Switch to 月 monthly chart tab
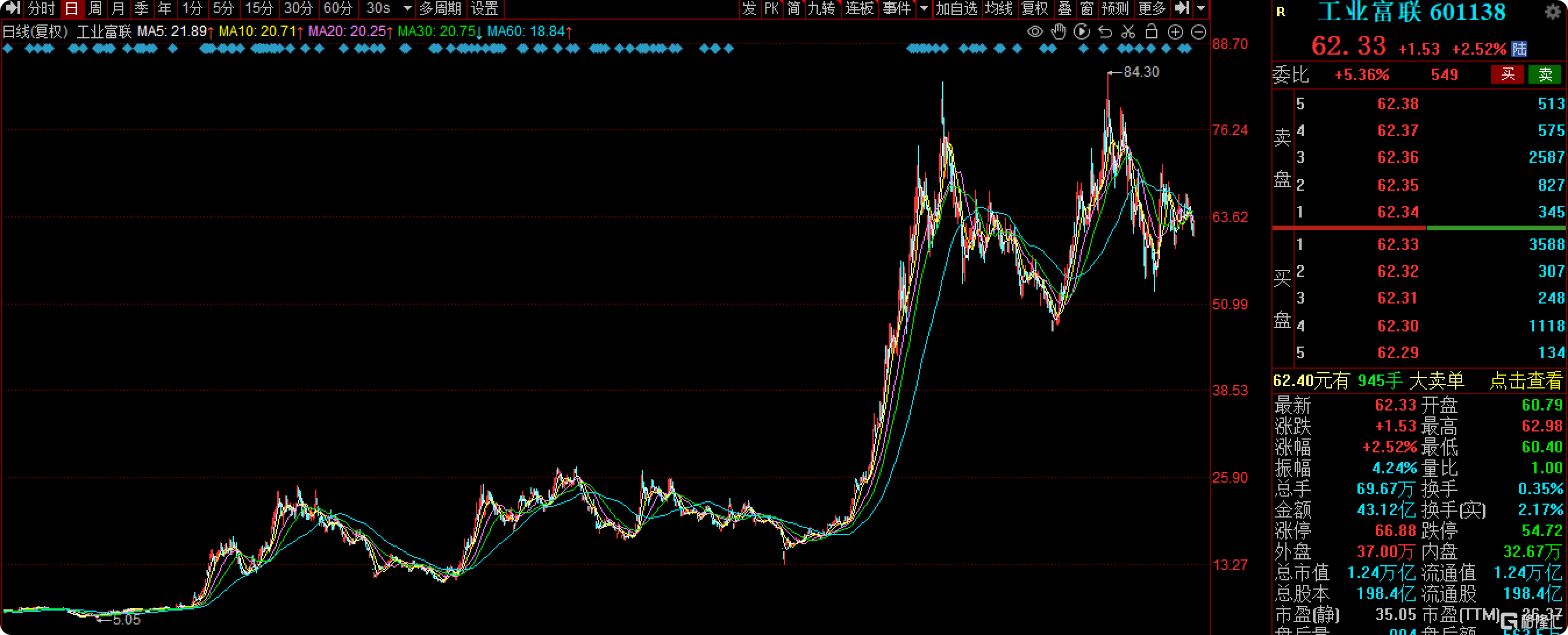 pyautogui.click(x=118, y=9)
